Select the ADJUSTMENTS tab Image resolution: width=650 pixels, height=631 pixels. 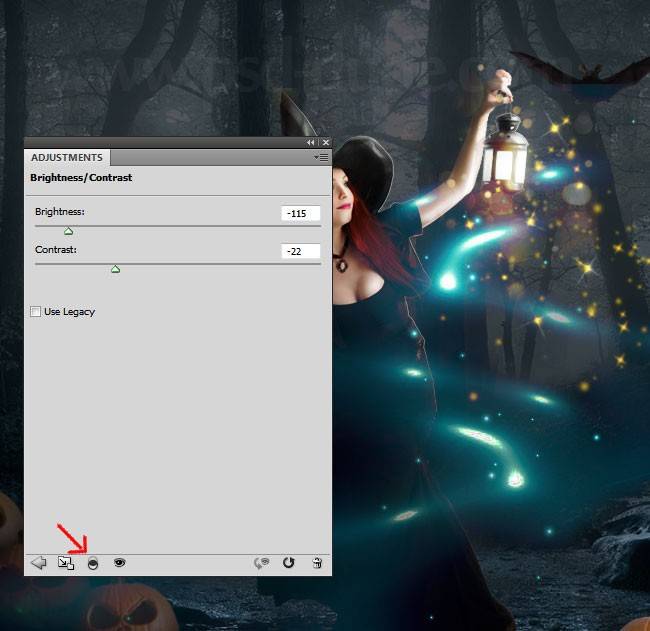[67, 158]
